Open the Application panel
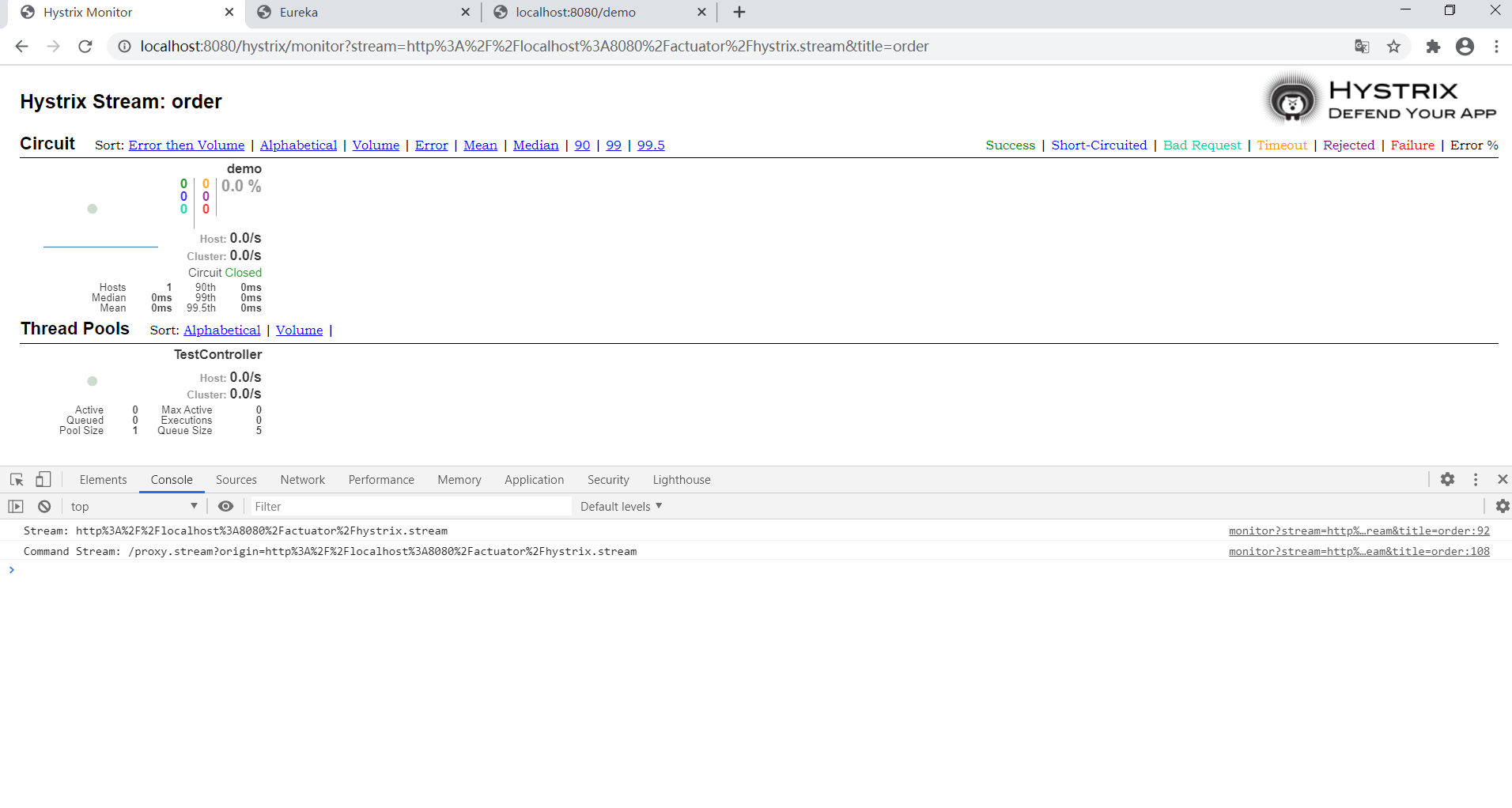This screenshot has height=808, width=1512. tap(535, 480)
